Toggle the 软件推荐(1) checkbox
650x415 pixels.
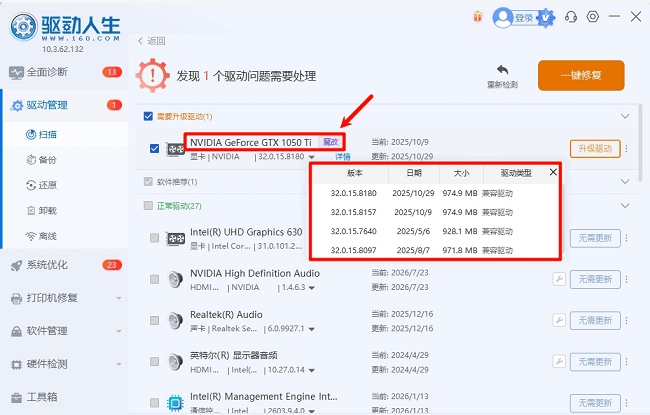pyautogui.click(x=148, y=182)
